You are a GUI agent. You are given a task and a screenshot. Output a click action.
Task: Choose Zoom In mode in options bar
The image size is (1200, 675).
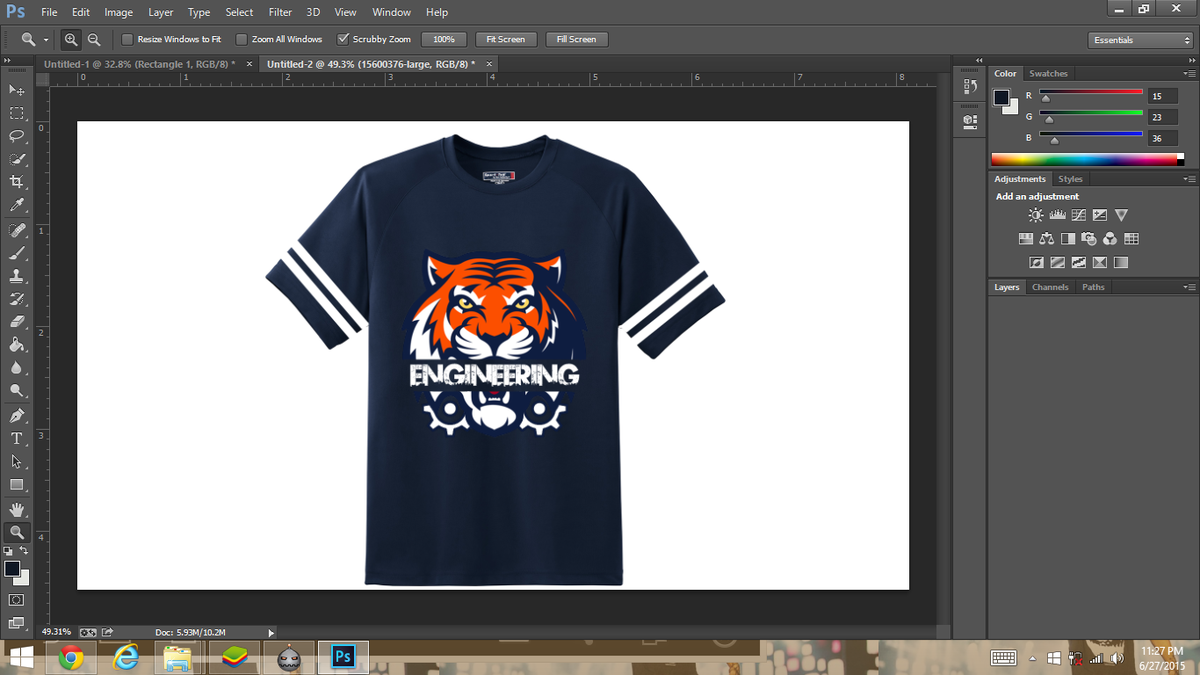coord(71,39)
